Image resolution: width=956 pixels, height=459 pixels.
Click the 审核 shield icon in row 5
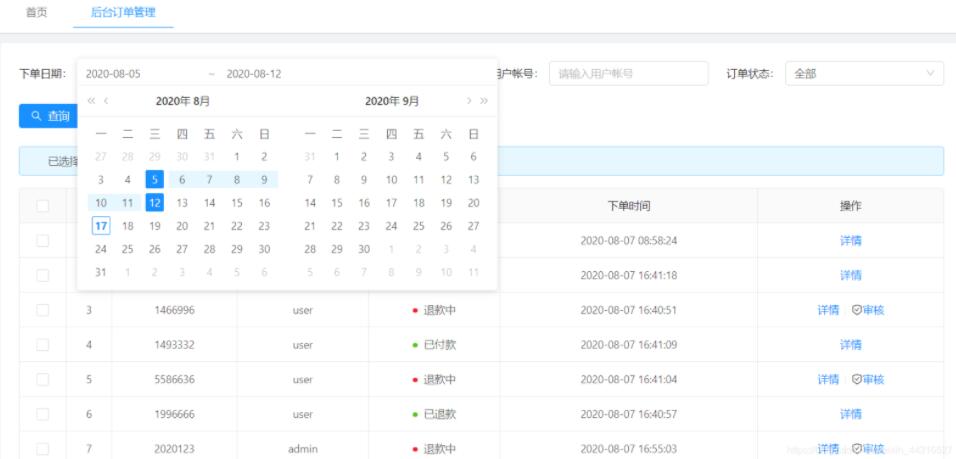[856, 380]
